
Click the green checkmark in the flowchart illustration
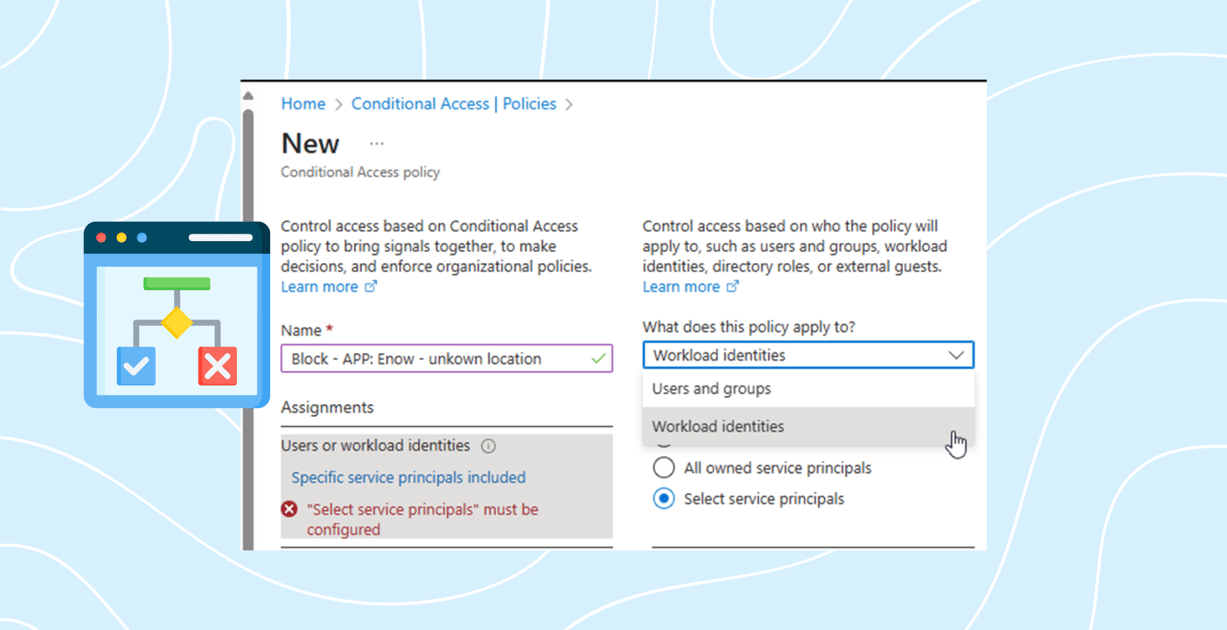pyautogui.click(x=135, y=367)
